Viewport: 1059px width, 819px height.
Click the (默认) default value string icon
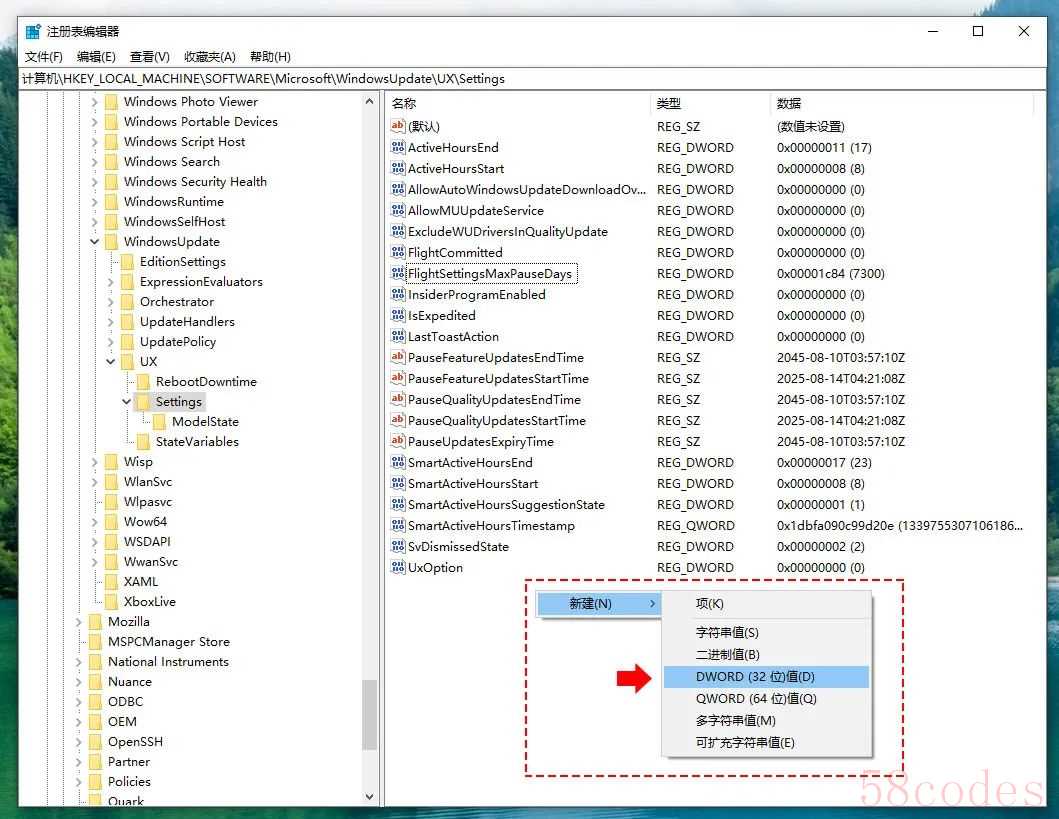pos(398,127)
